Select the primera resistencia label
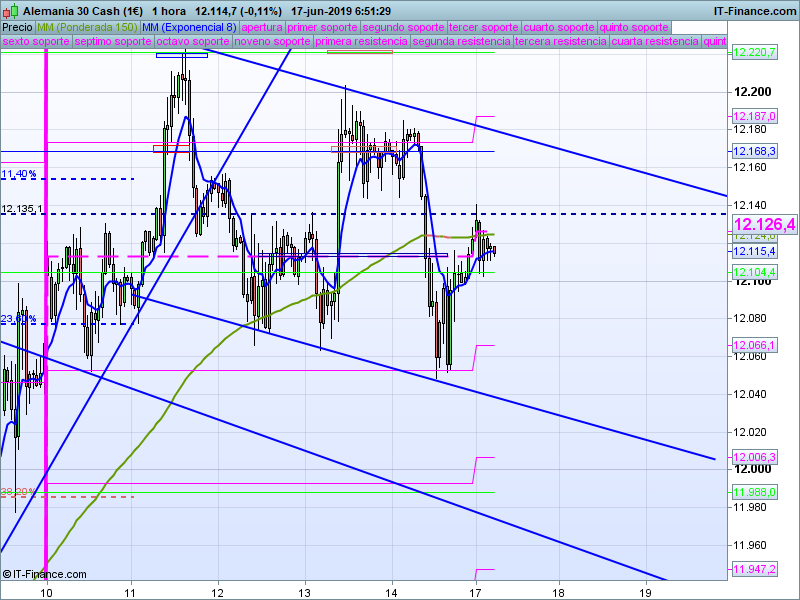Image resolution: width=800 pixels, height=600 pixels. pyautogui.click(x=362, y=41)
